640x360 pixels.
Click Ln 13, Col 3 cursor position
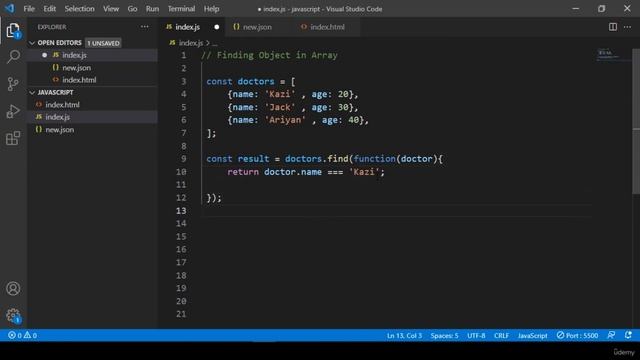tap(404, 336)
